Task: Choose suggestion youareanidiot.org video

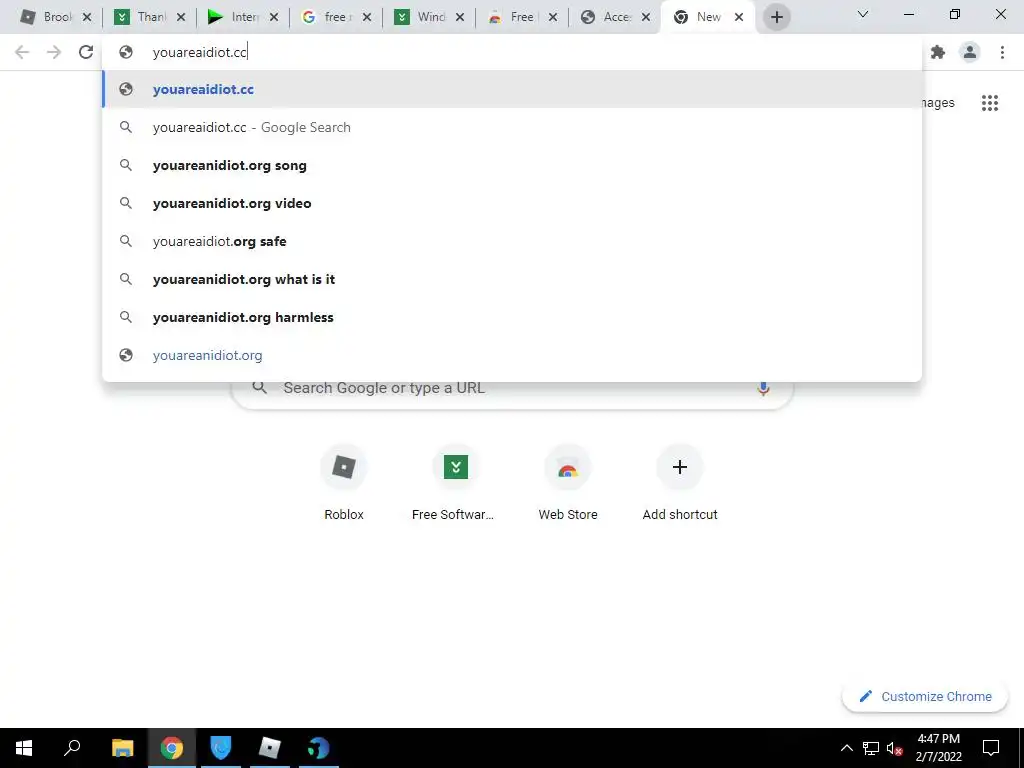Action: (512, 203)
